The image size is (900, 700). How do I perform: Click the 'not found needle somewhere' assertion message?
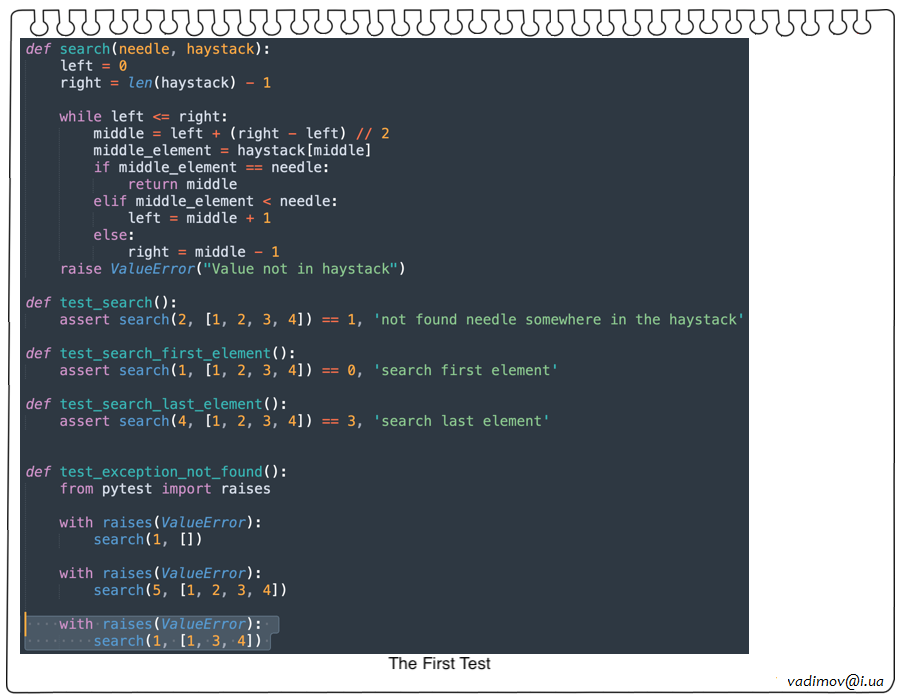pyautogui.click(x=558, y=320)
